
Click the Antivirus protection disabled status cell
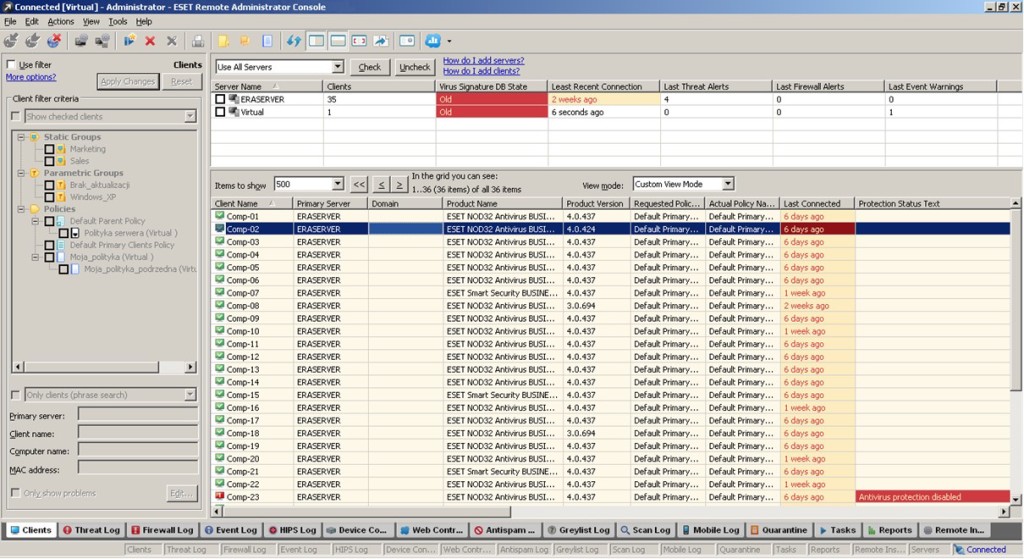(933, 497)
